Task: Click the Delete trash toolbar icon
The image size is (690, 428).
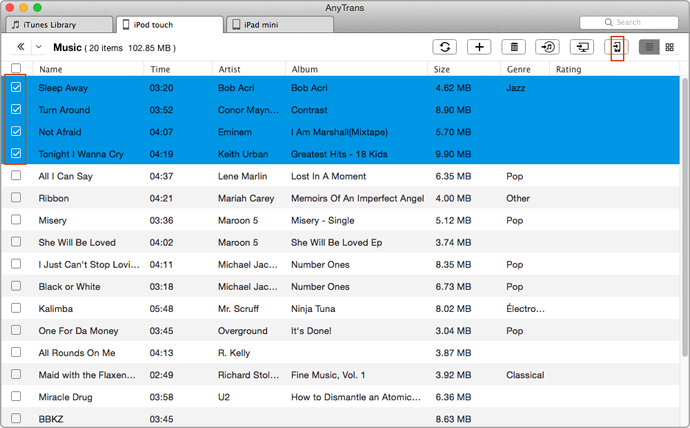Action: [x=514, y=47]
